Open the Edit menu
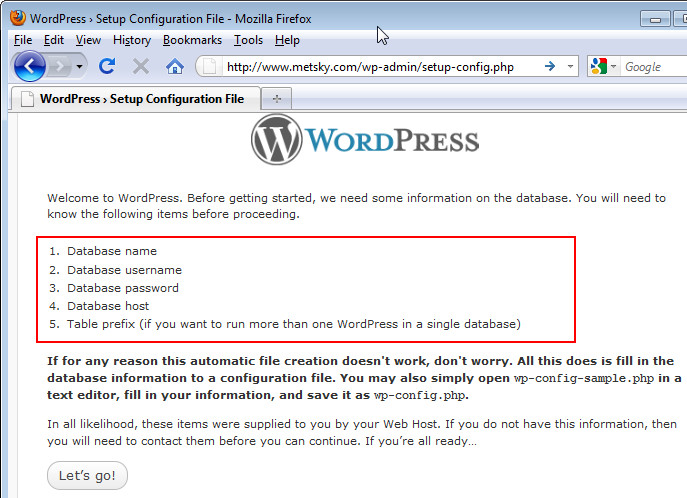Image resolution: width=687 pixels, height=498 pixels. tap(54, 40)
